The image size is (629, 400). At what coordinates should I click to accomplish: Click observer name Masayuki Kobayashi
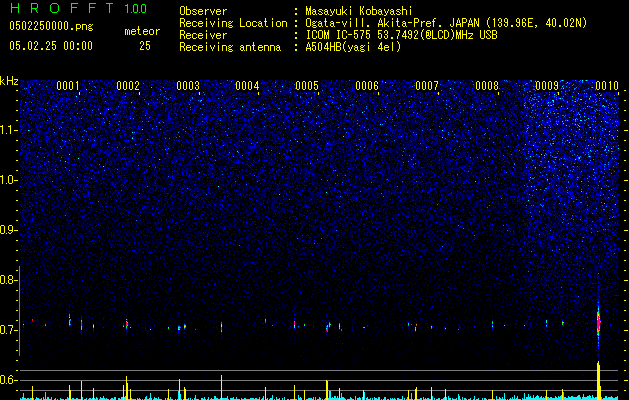[x=359, y=11]
